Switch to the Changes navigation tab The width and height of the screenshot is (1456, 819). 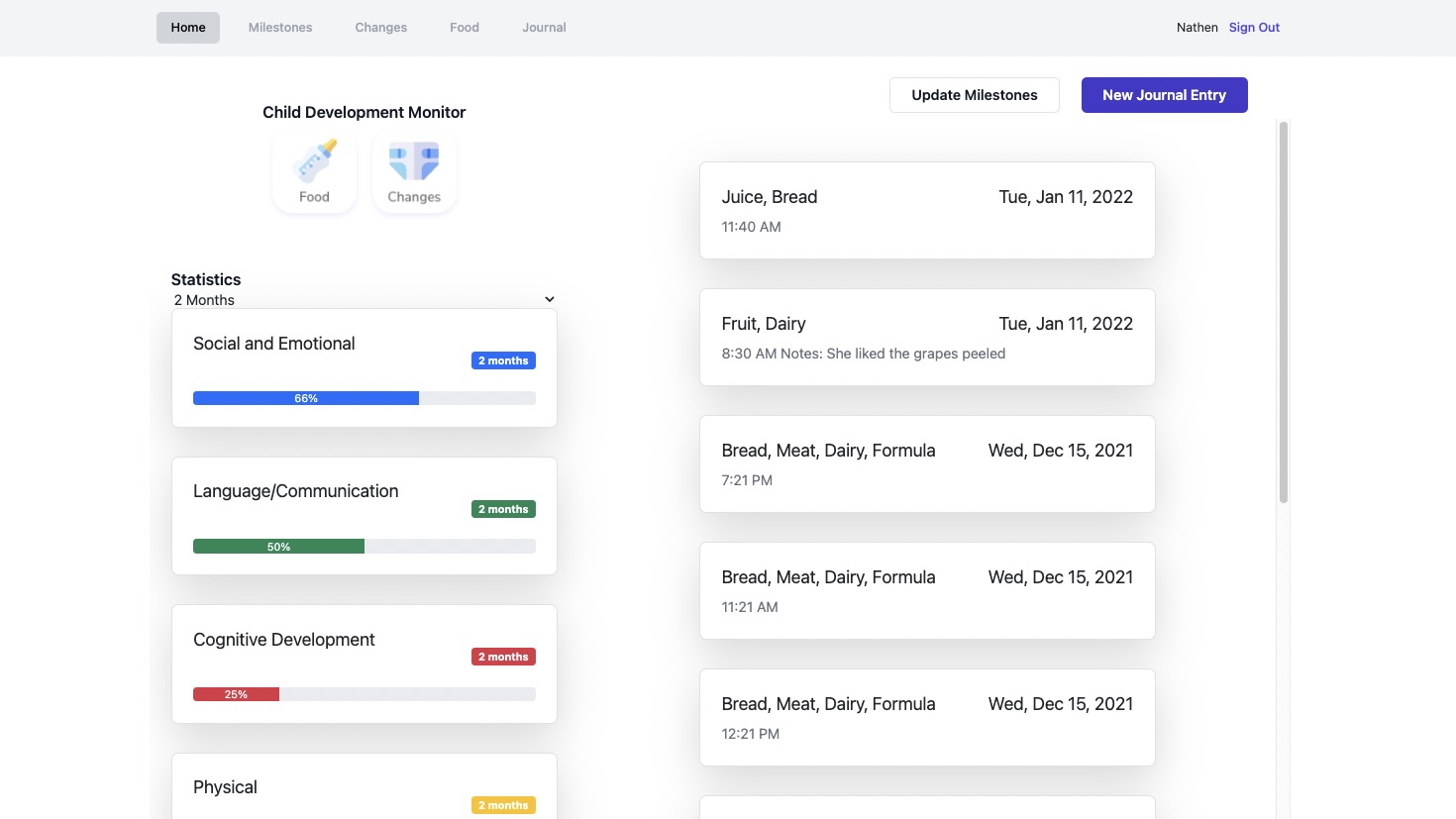point(380,28)
